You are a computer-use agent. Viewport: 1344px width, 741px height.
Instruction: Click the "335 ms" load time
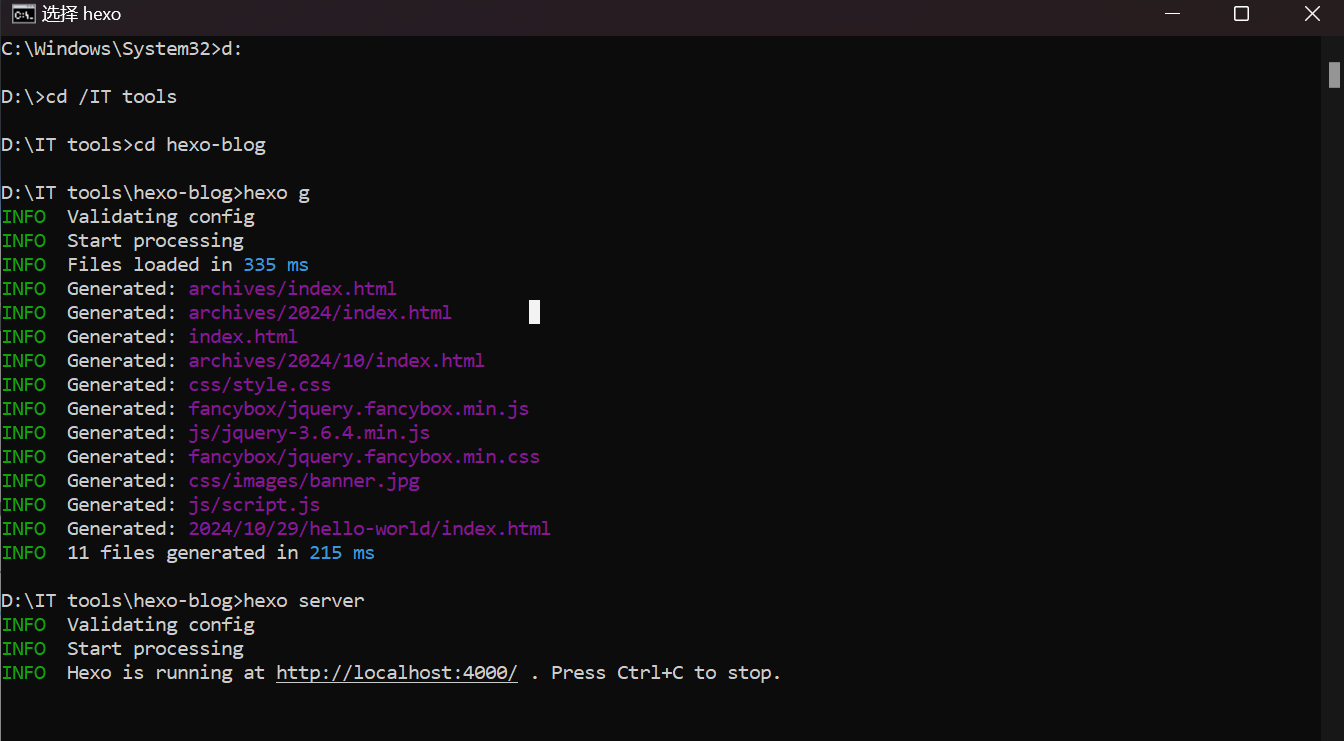click(276, 265)
